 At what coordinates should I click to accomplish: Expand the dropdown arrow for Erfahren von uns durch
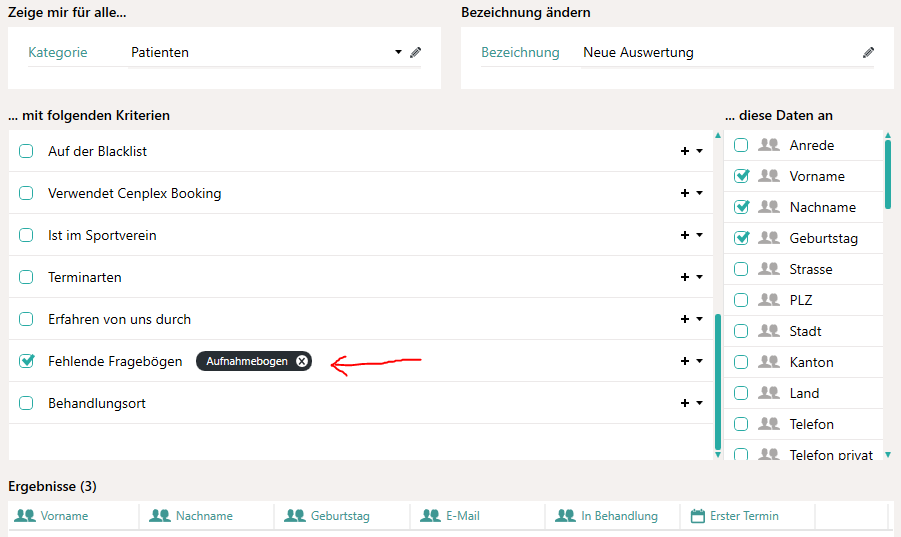pos(700,319)
